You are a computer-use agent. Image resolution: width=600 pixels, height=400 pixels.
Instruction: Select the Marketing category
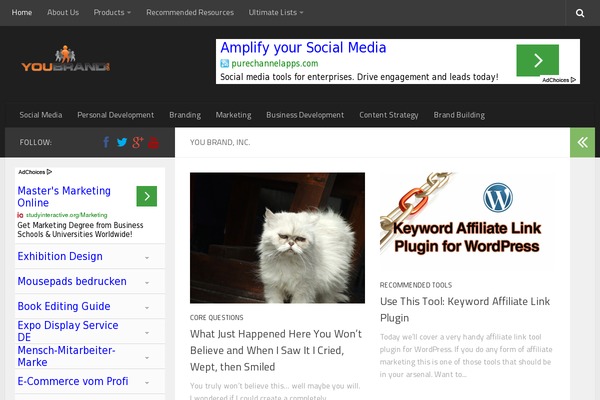233,115
